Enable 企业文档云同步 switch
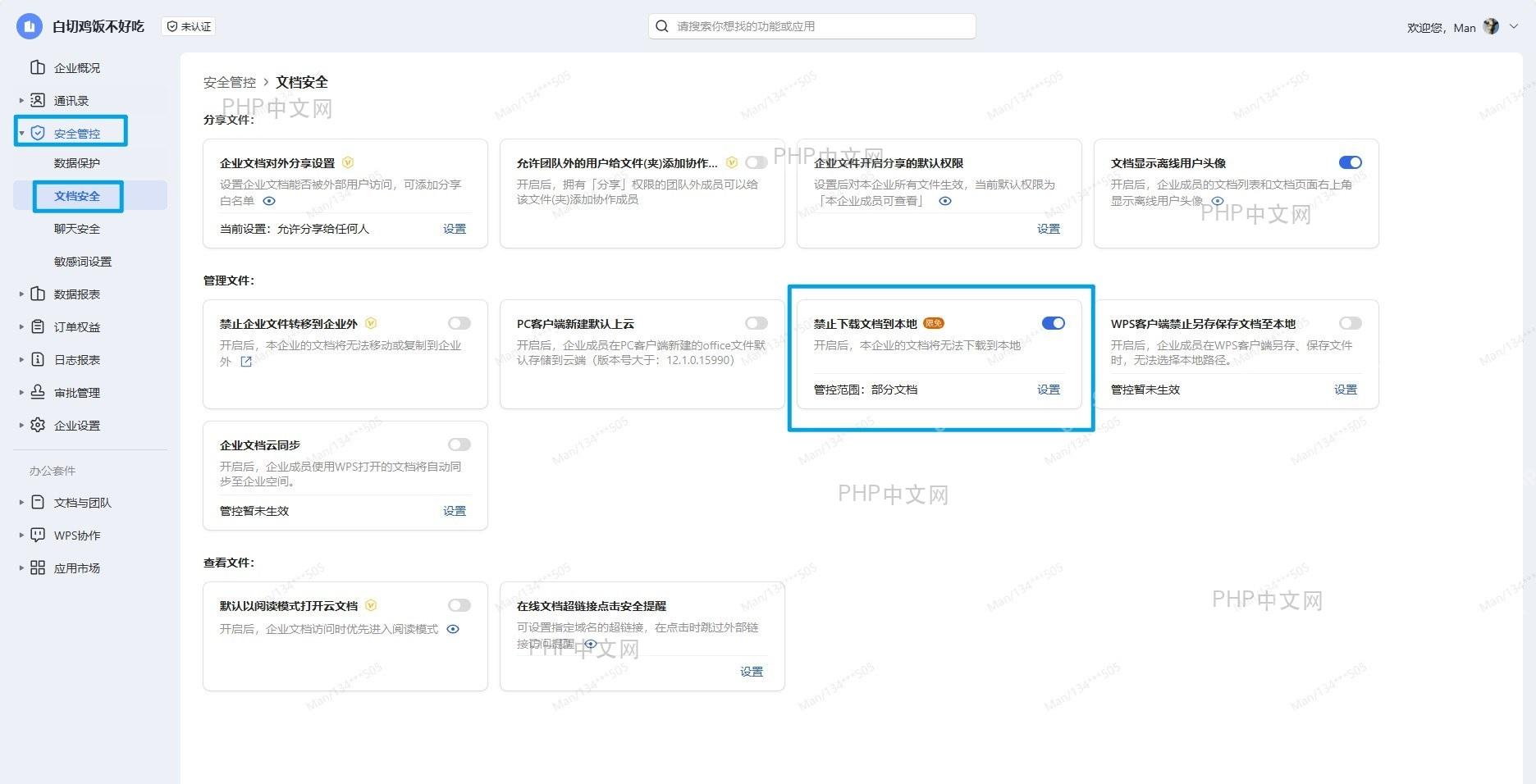The image size is (1536, 784). click(459, 444)
